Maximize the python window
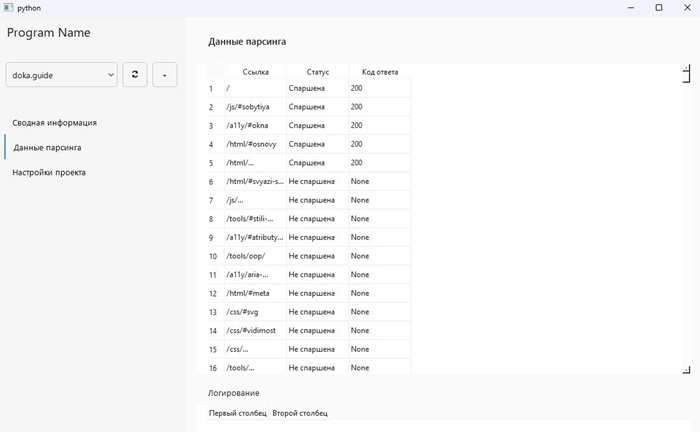This screenshot has height=432, width=700. pyautogui.click(x=658, y=7)
